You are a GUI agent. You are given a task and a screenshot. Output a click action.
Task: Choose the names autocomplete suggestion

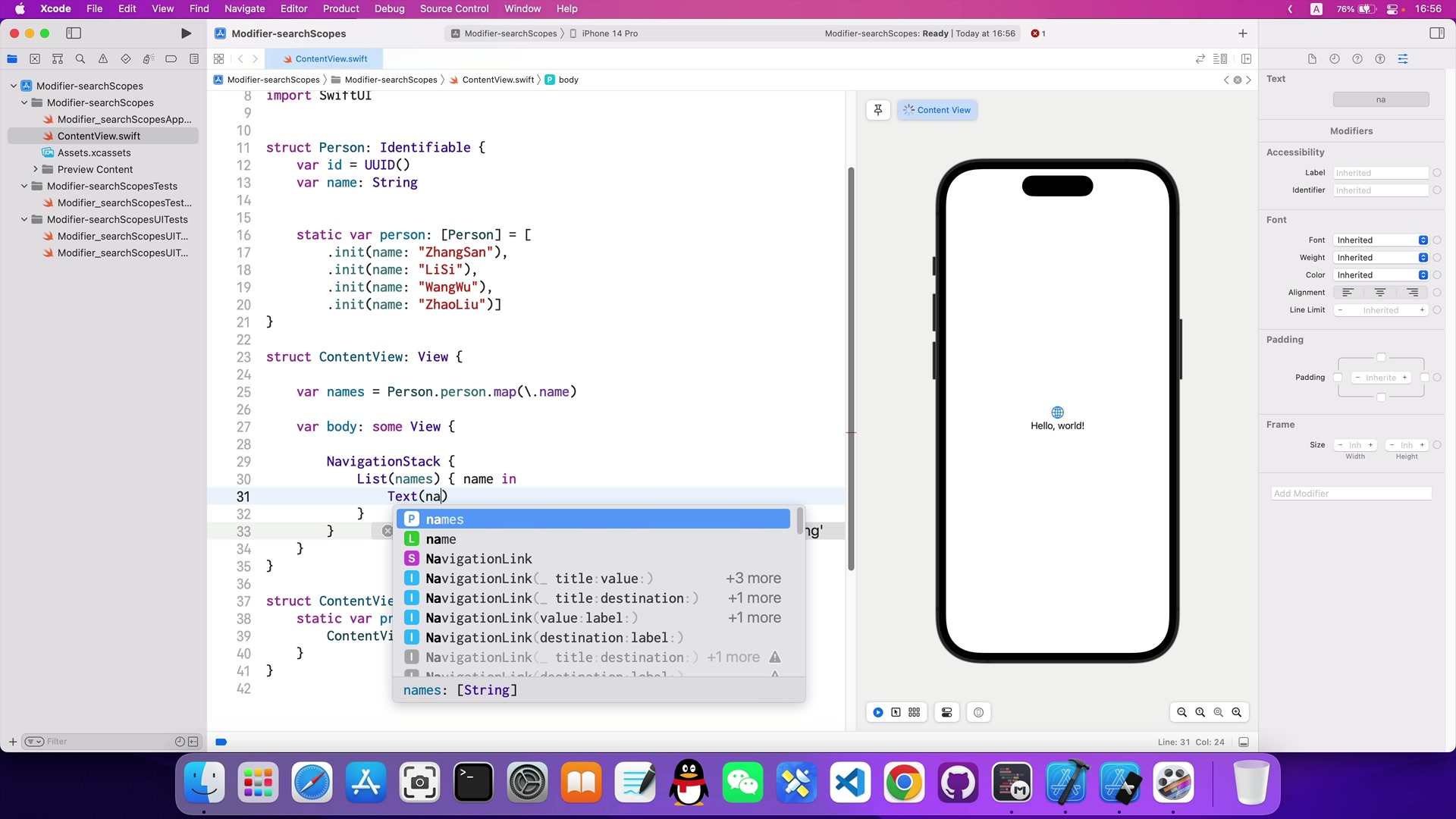[593, 519]
